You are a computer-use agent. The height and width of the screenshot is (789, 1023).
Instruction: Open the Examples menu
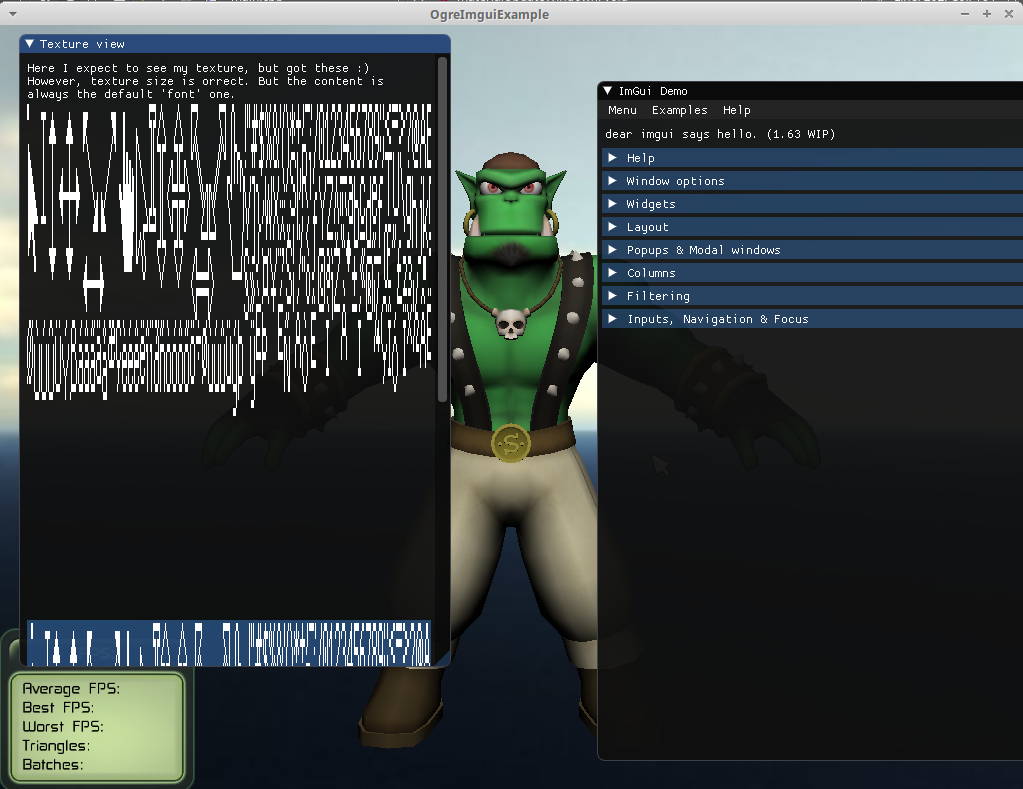tap(679, 110)
